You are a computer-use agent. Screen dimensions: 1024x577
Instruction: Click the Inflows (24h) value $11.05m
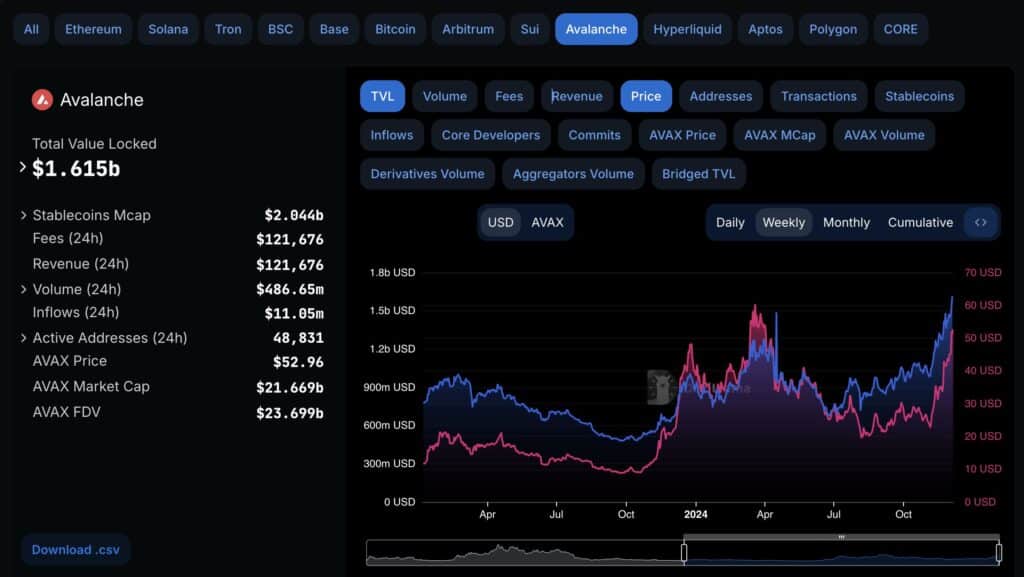pos(294,314)
